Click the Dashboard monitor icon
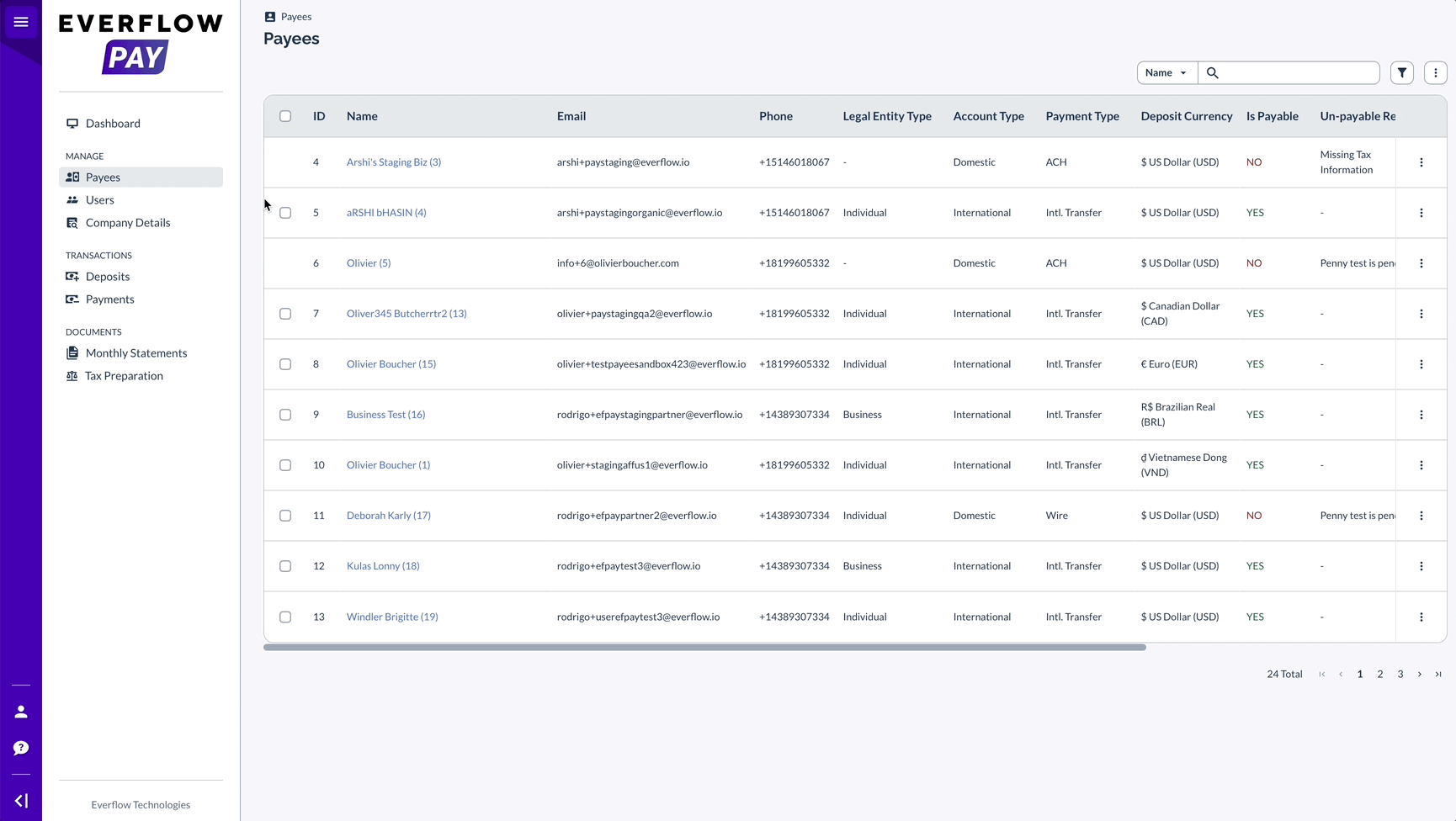 (72, 124)
